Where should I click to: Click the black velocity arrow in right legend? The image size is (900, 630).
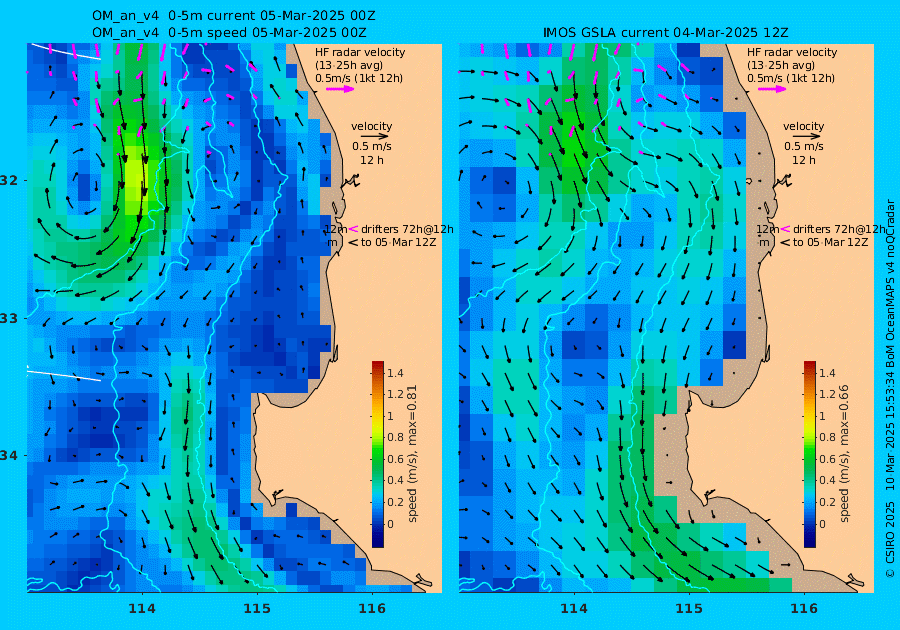807,137
